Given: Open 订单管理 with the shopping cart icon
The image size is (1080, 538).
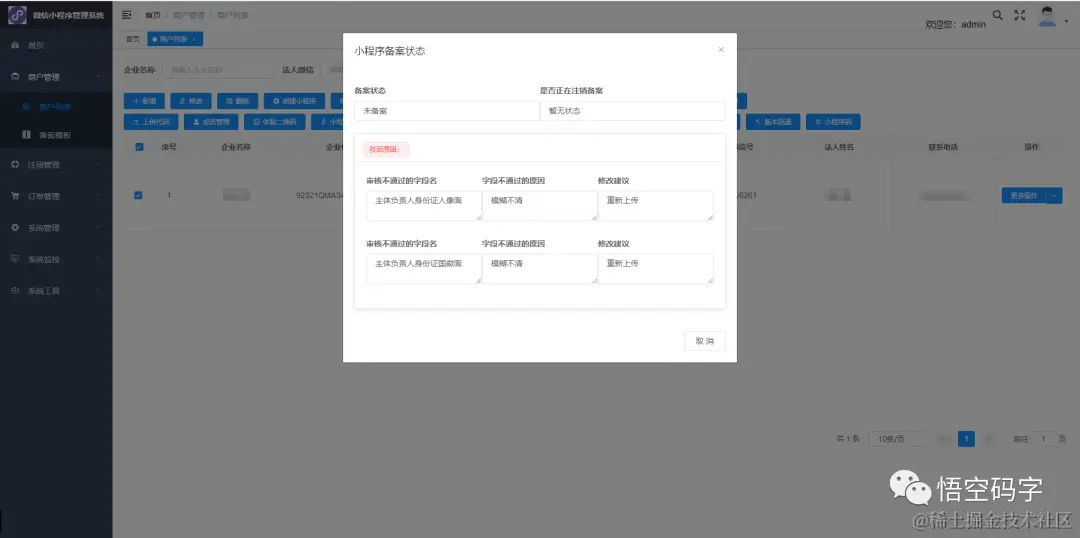Looking at the screenshot, I should (15, 196).
